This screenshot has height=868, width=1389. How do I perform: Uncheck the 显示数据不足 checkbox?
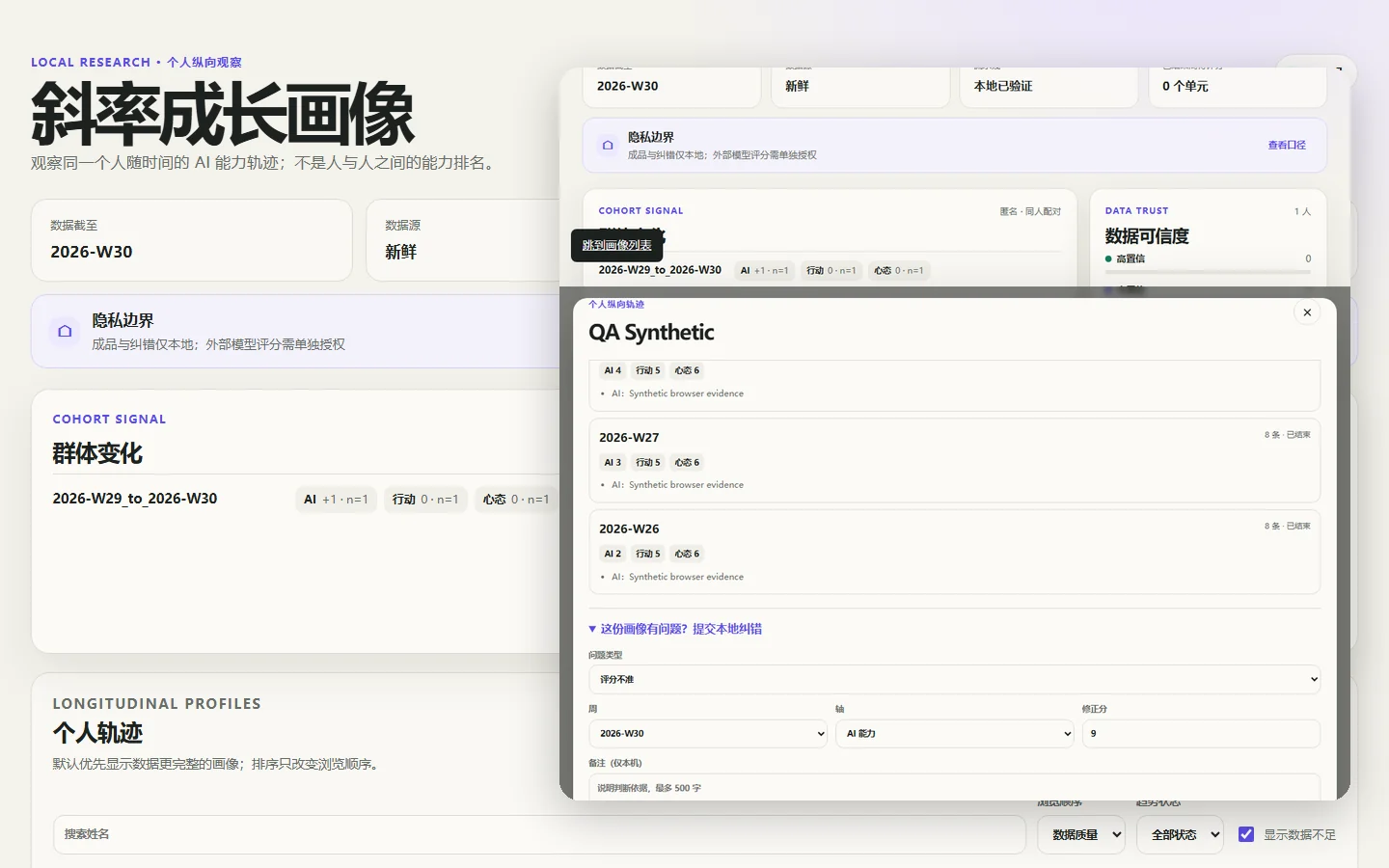coord(1246,834)
